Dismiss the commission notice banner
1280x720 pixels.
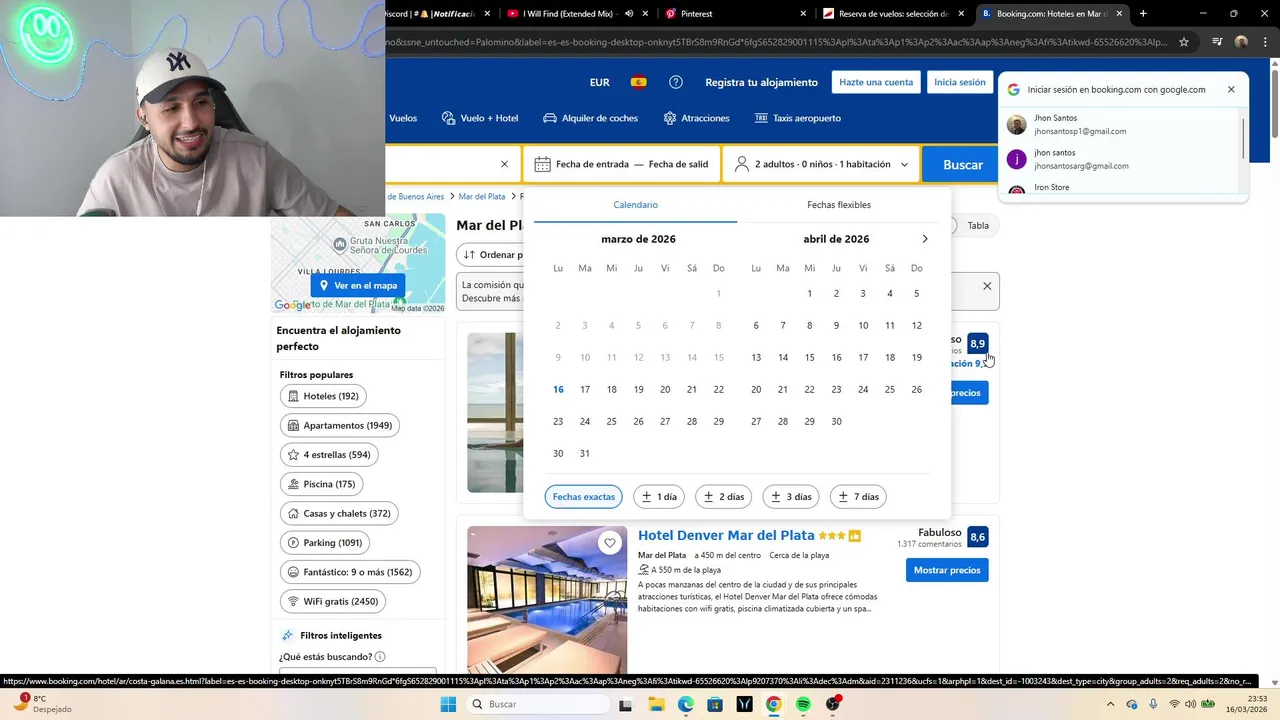(x=987, y=286)
